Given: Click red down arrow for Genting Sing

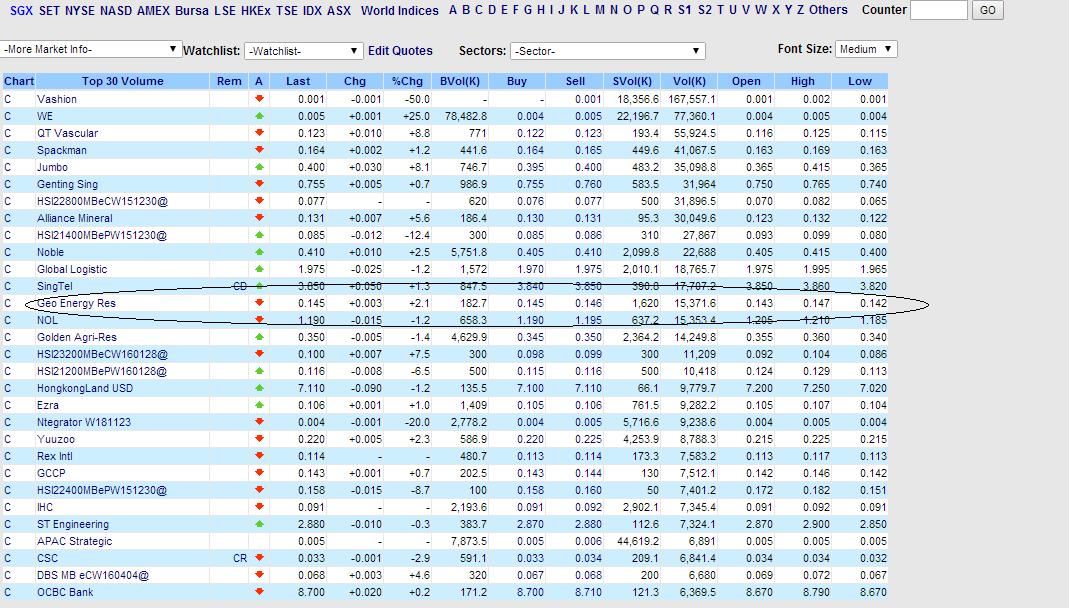Looking at the screenshot, I should pos(259,184).
